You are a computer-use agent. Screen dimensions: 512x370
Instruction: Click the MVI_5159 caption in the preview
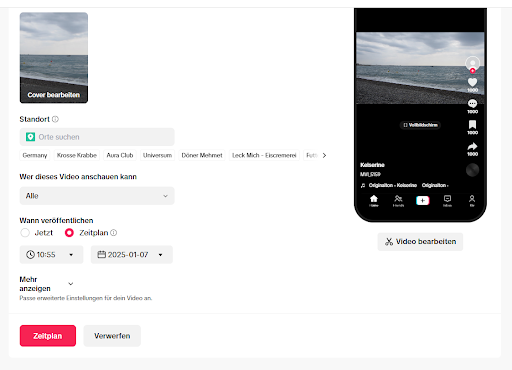tap(370, 174)
